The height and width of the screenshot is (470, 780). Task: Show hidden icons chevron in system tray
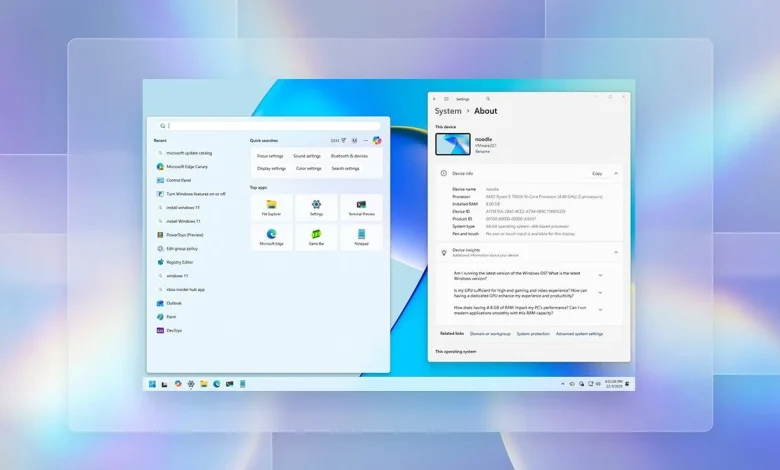coord(563,384)
